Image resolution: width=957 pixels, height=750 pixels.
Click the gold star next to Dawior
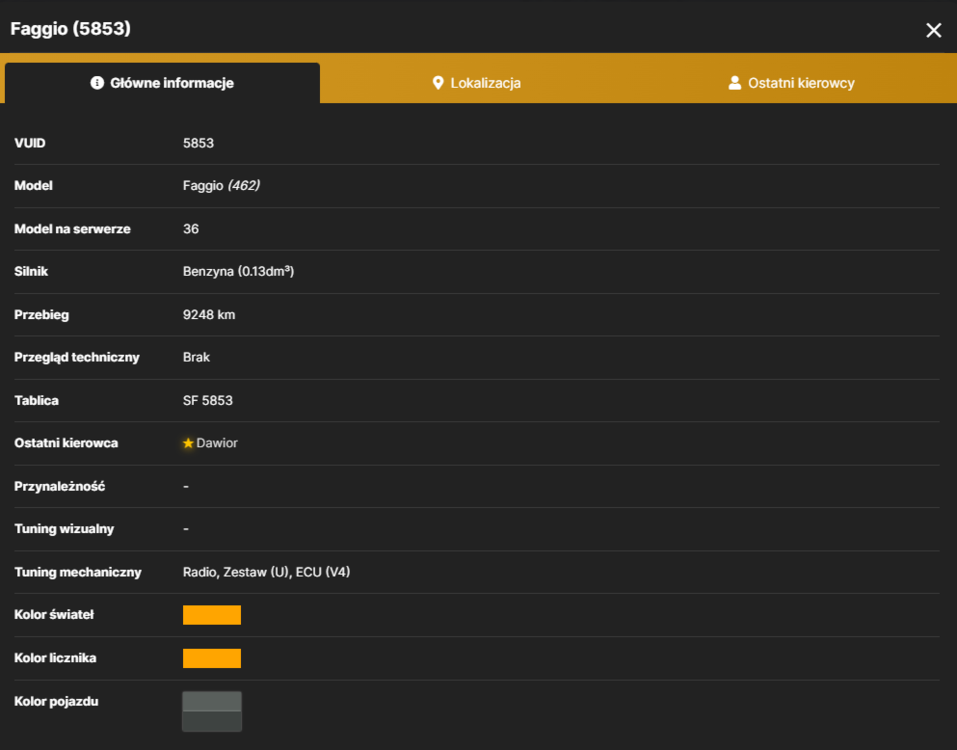tap(188, 443)
